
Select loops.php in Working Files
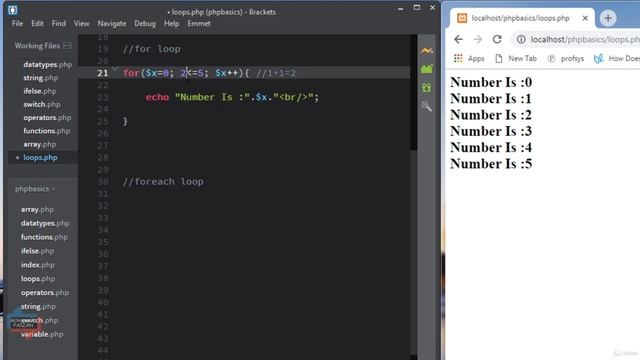pyautogui.click(x=40, y=157)
